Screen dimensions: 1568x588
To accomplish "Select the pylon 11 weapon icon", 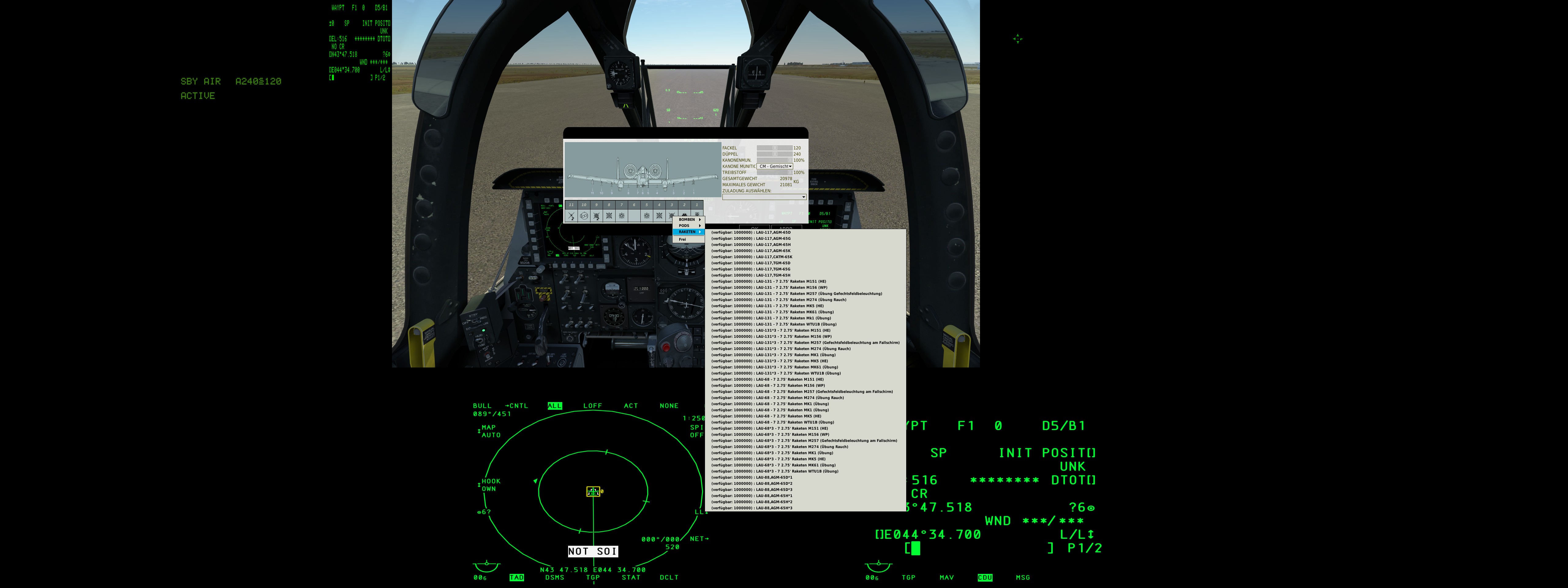I will click(x=571, y=216).
